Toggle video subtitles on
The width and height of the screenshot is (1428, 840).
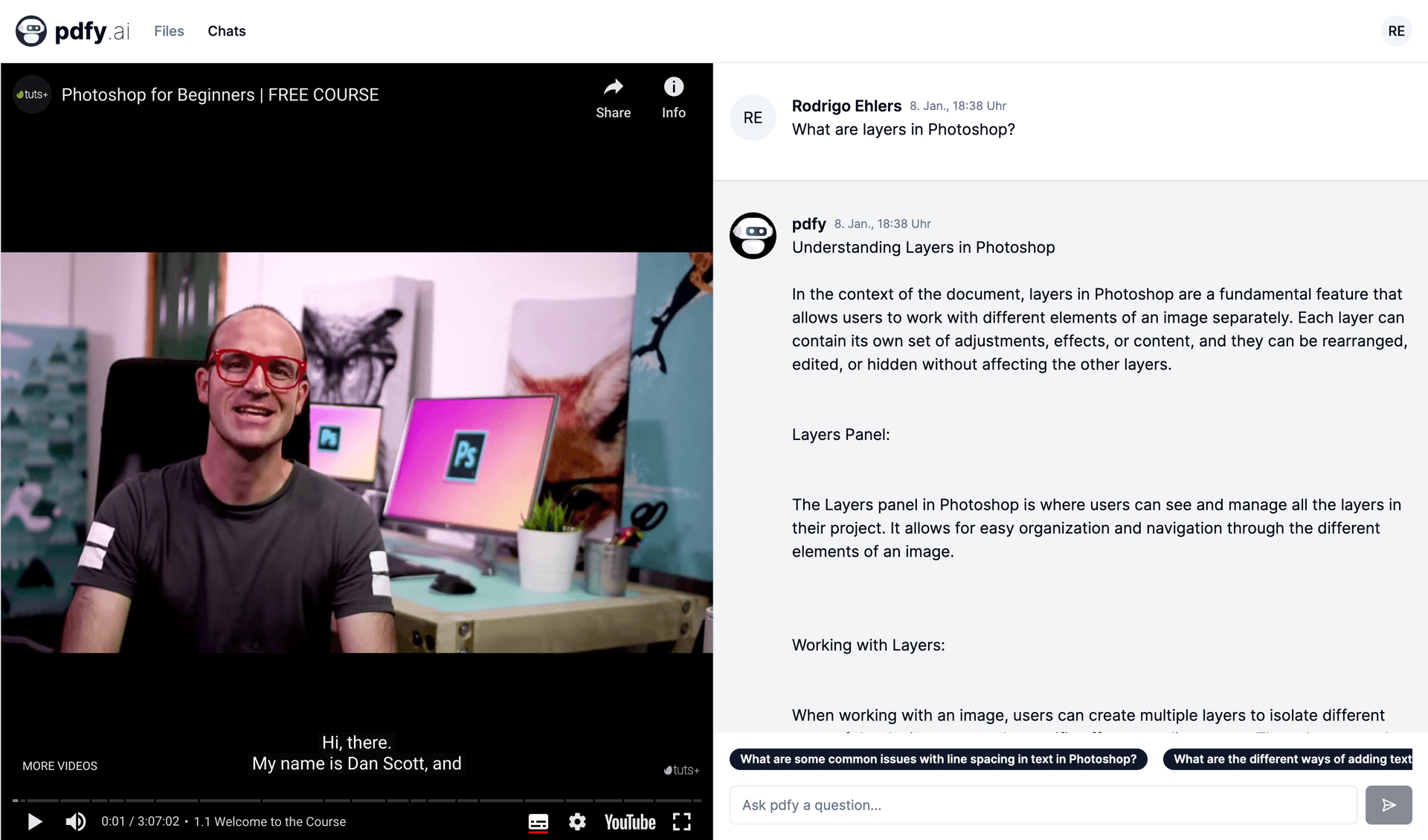[538, 821]
